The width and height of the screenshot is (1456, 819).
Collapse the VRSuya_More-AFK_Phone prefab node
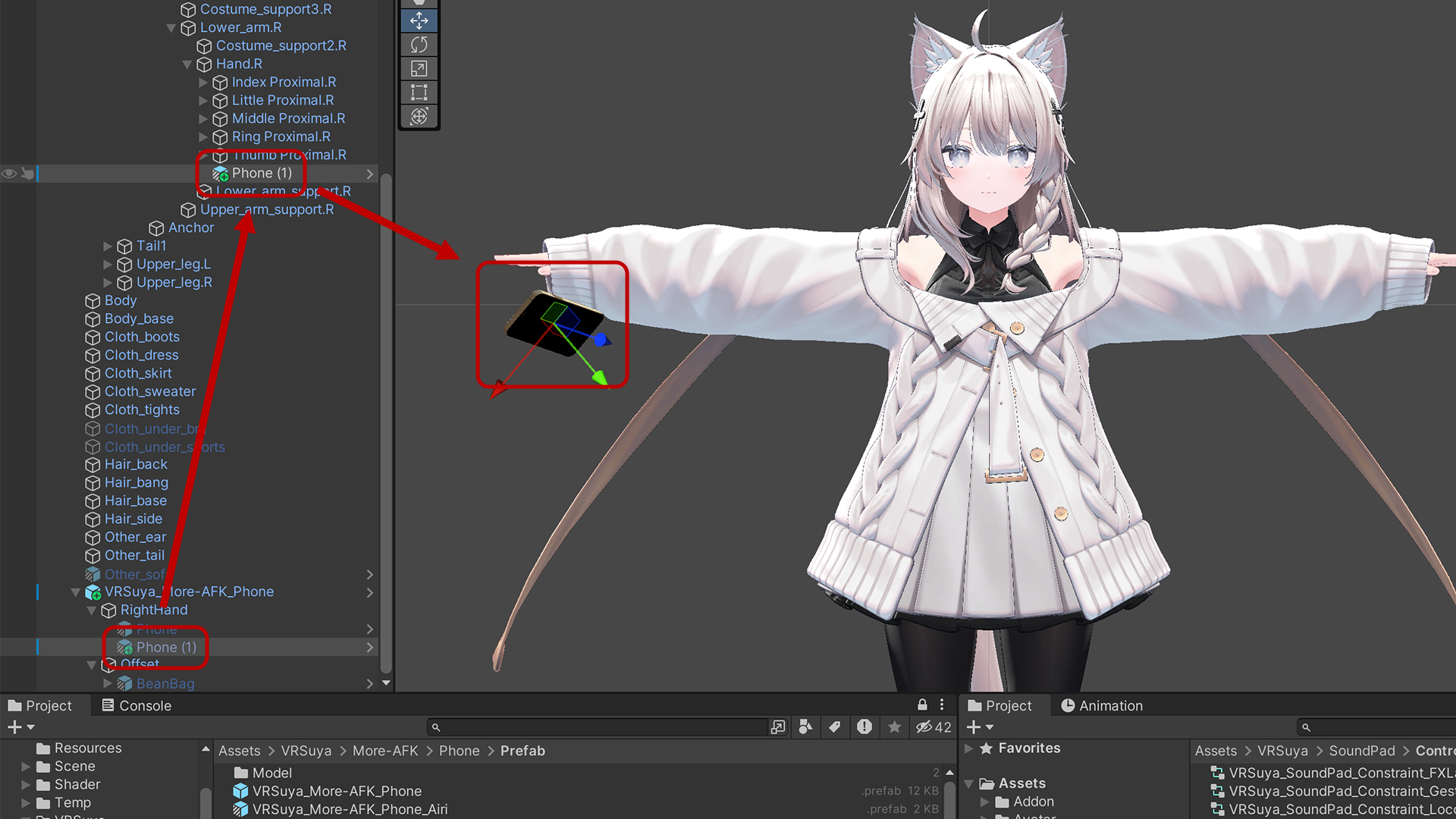(x=76, y=592)
